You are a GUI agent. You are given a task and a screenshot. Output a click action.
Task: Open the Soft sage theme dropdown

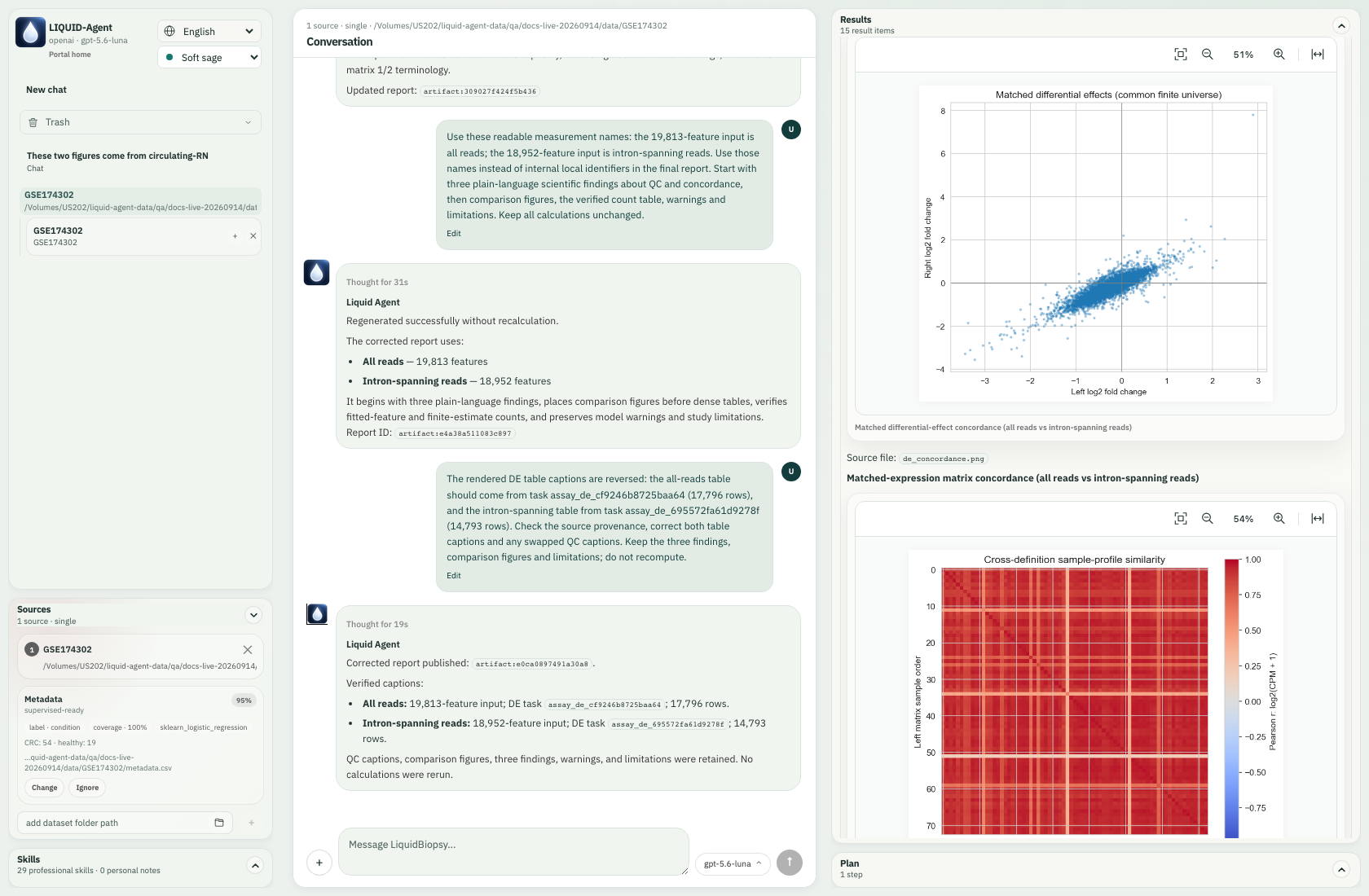[209, 57]
